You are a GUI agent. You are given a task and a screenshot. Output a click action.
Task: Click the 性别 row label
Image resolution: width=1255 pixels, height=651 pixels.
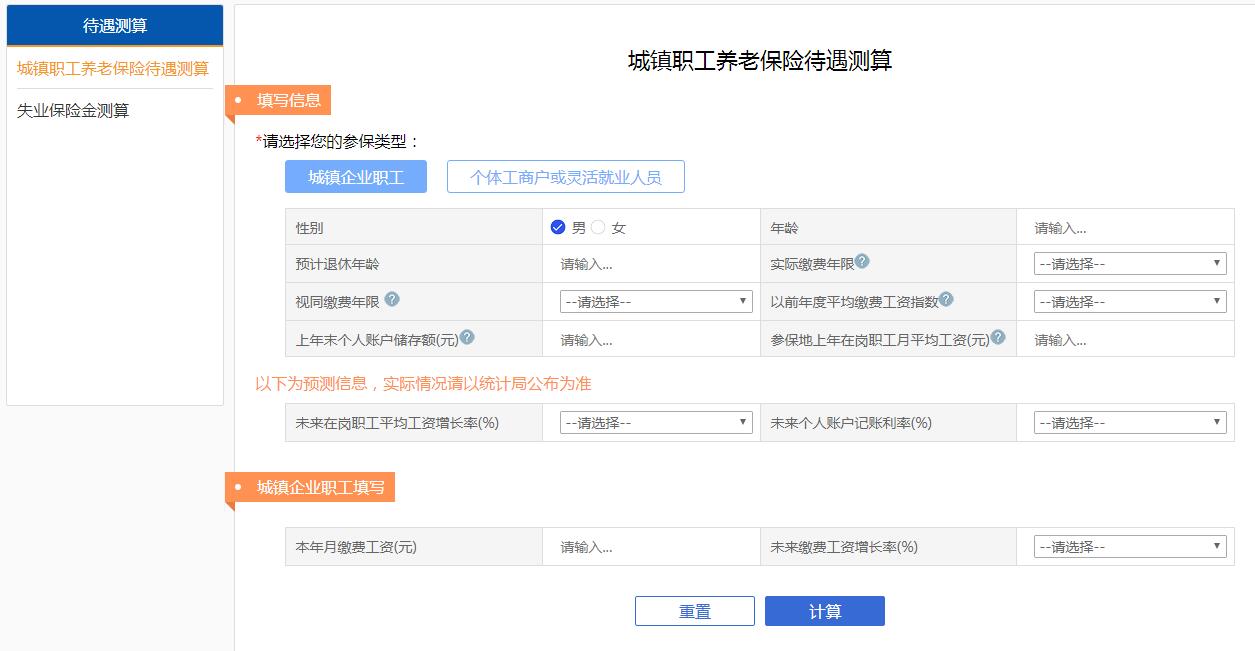310,228
